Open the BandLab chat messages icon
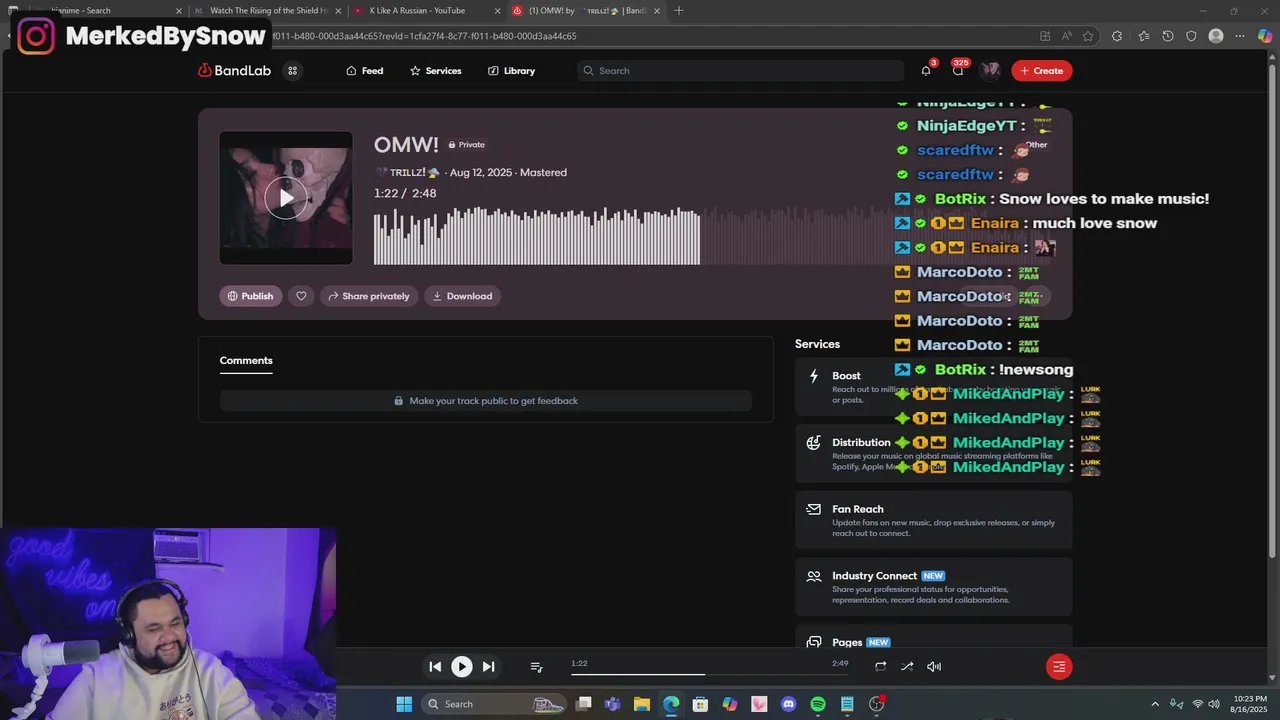 (x=958, y=71)
